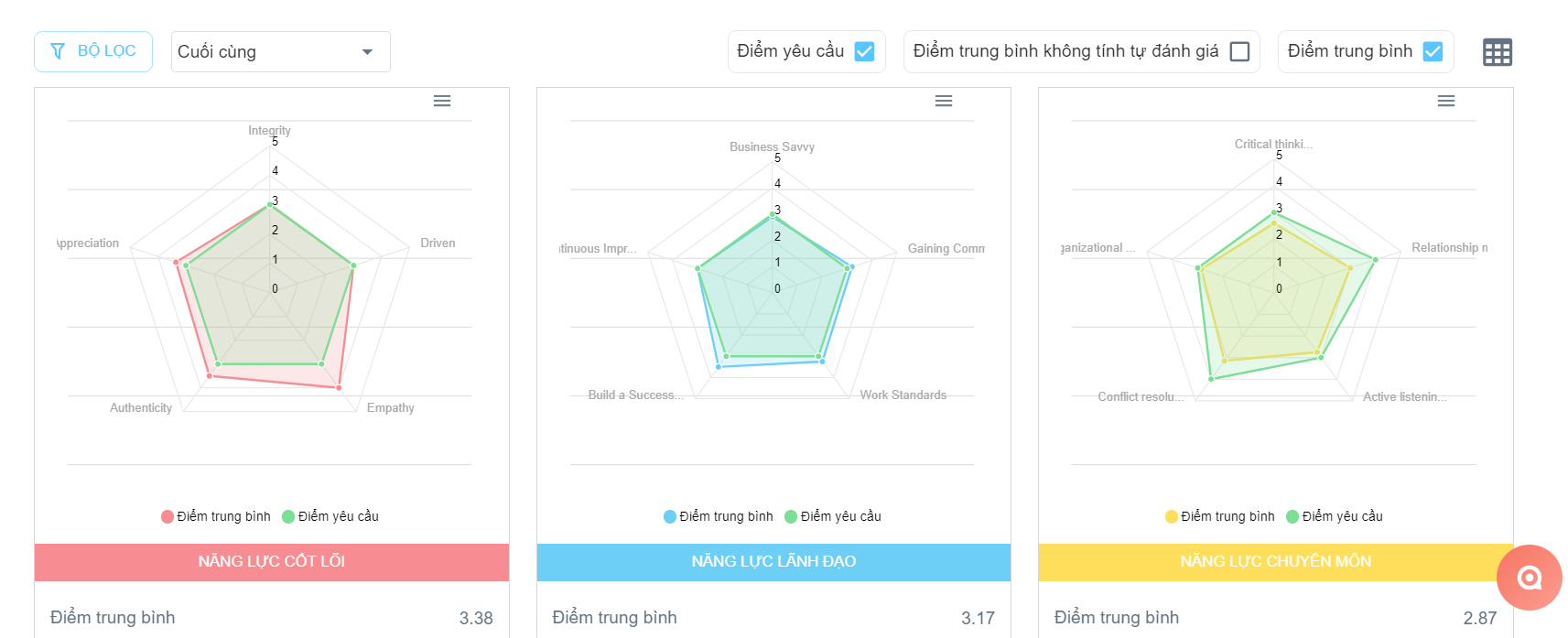Toggle yellow Điểm trung bình legend in third chart
This screenshot has height=638, width=1568.
coord(1220,516)
